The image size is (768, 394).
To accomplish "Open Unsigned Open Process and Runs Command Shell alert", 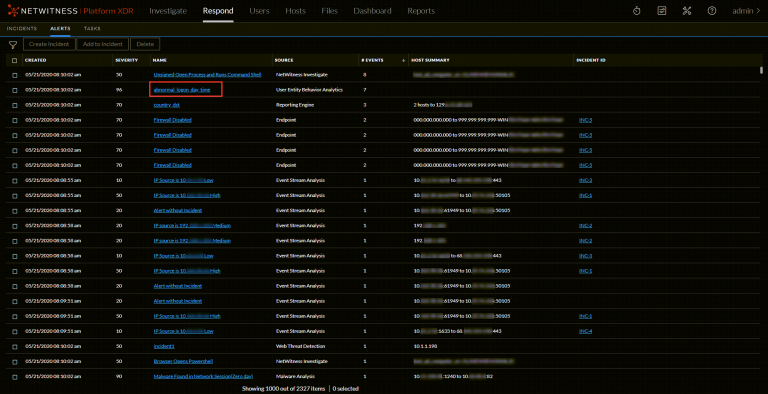I will click(207, 75).
